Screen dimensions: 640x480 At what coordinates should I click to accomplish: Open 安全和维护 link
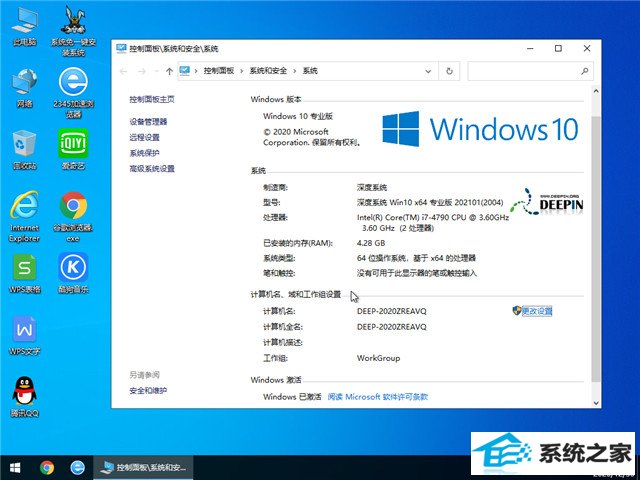pyautogui.click(x=148, y=391)
